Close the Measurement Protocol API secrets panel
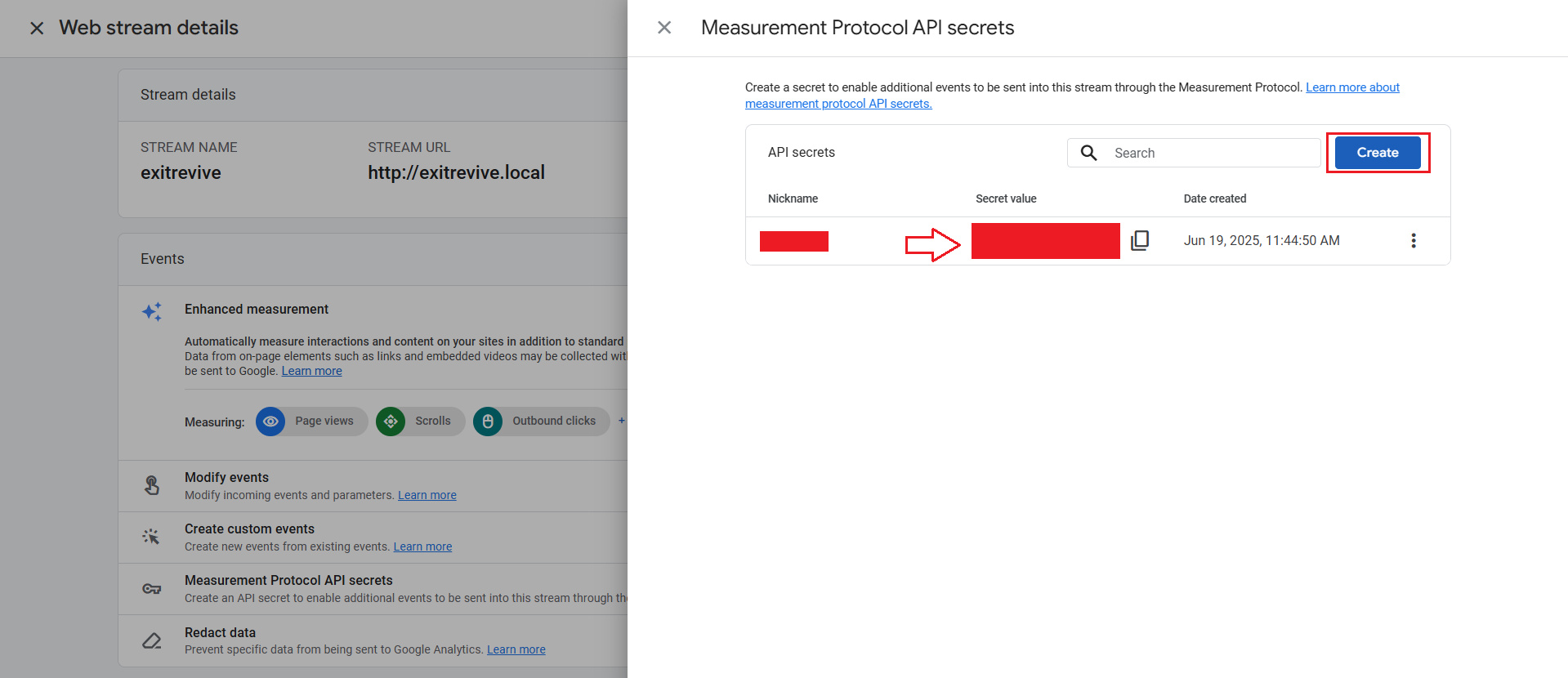 [x=664, y=27]
